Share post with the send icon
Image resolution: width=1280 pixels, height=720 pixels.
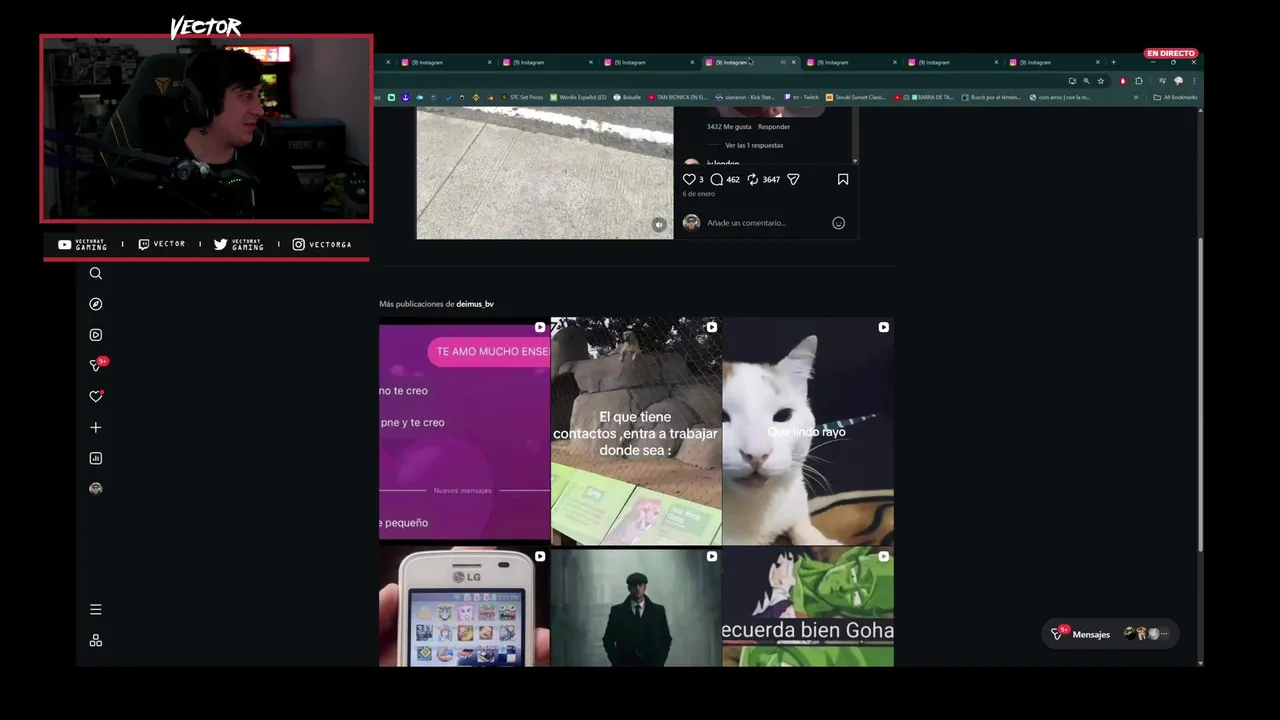tap(793, 179)
